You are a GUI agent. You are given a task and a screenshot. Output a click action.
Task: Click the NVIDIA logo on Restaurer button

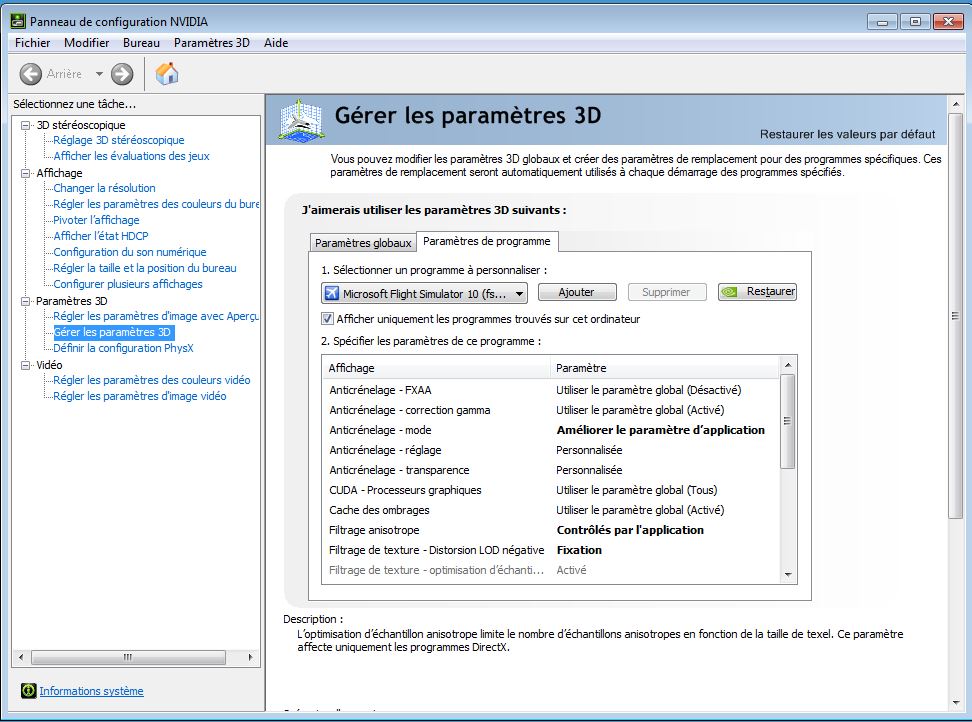click(x=730, y=292)
